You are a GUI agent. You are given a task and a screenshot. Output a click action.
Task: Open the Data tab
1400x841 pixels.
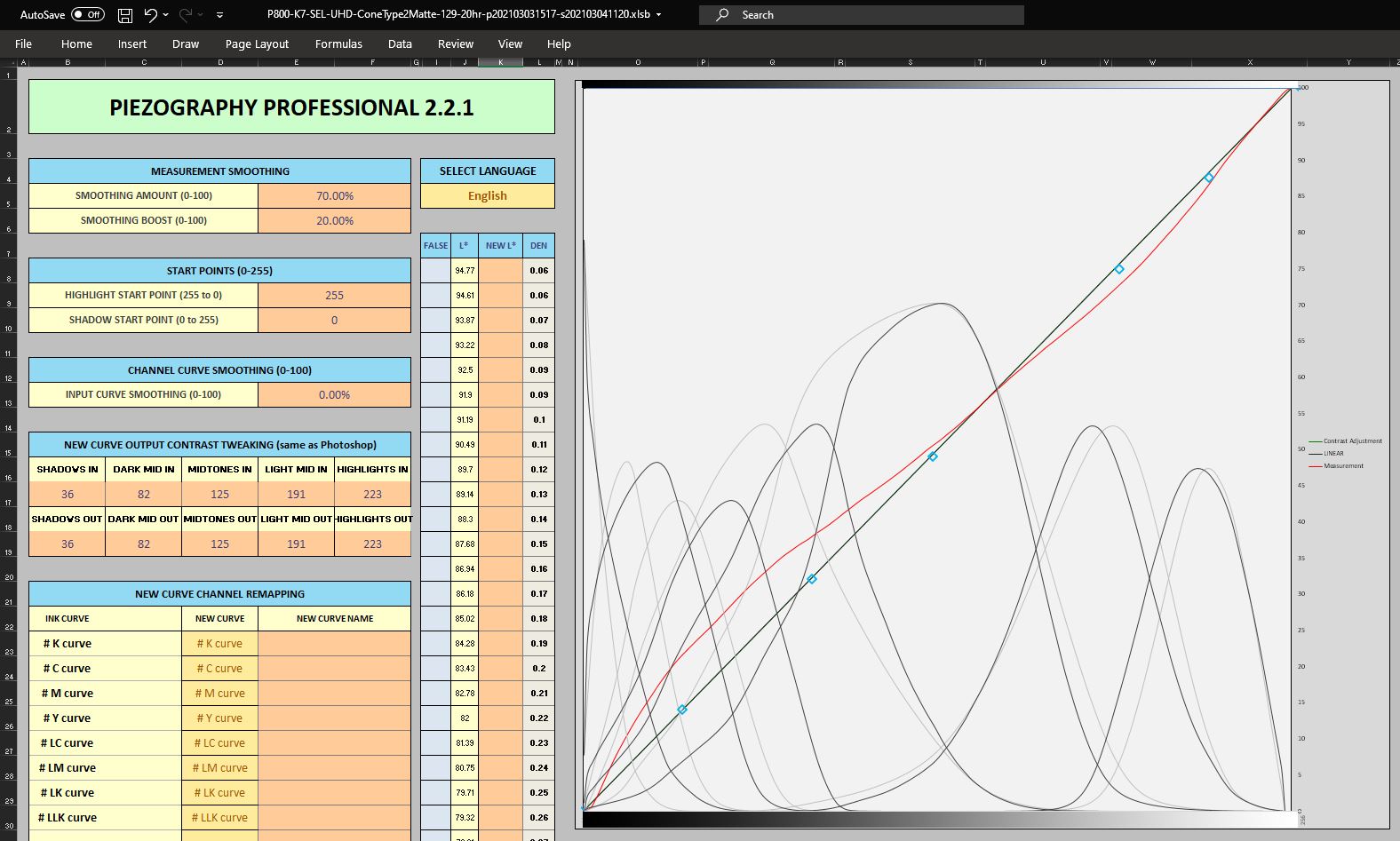[x=400, y=44]
